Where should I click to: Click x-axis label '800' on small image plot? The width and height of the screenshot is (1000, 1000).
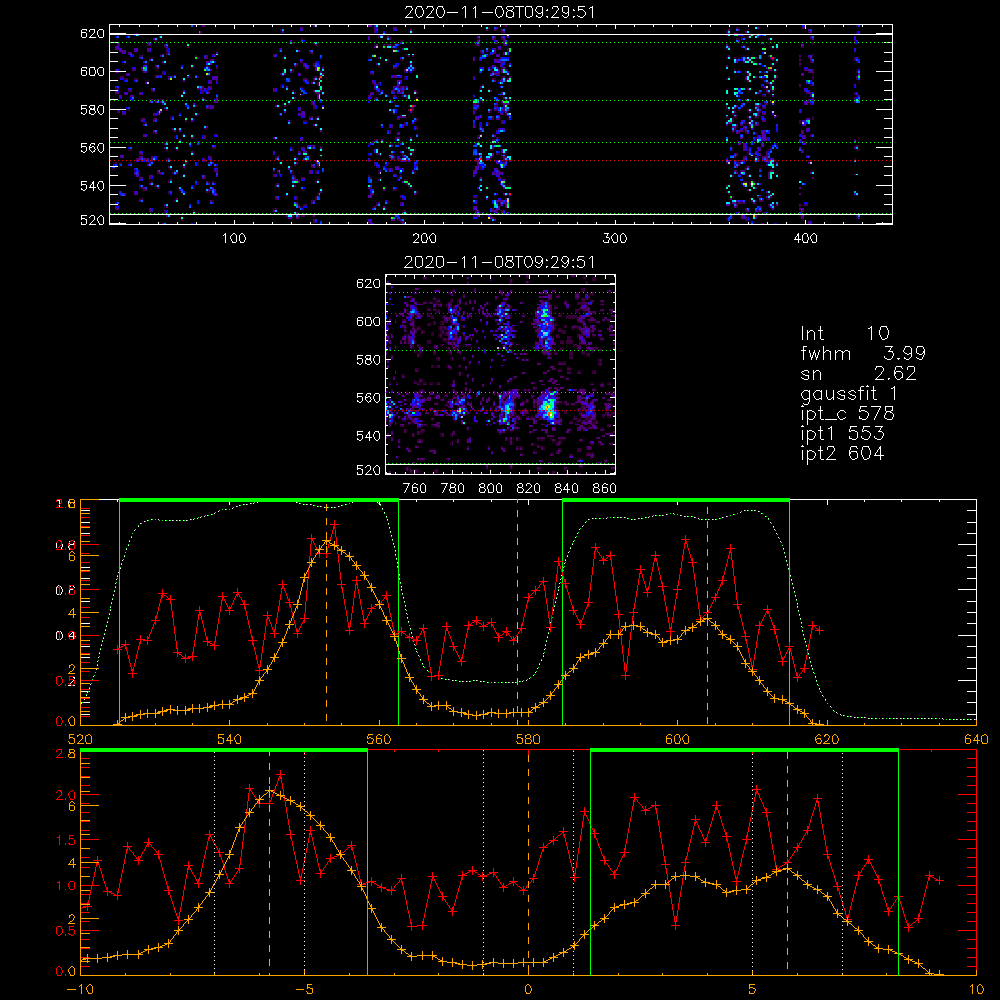point(490,489)
